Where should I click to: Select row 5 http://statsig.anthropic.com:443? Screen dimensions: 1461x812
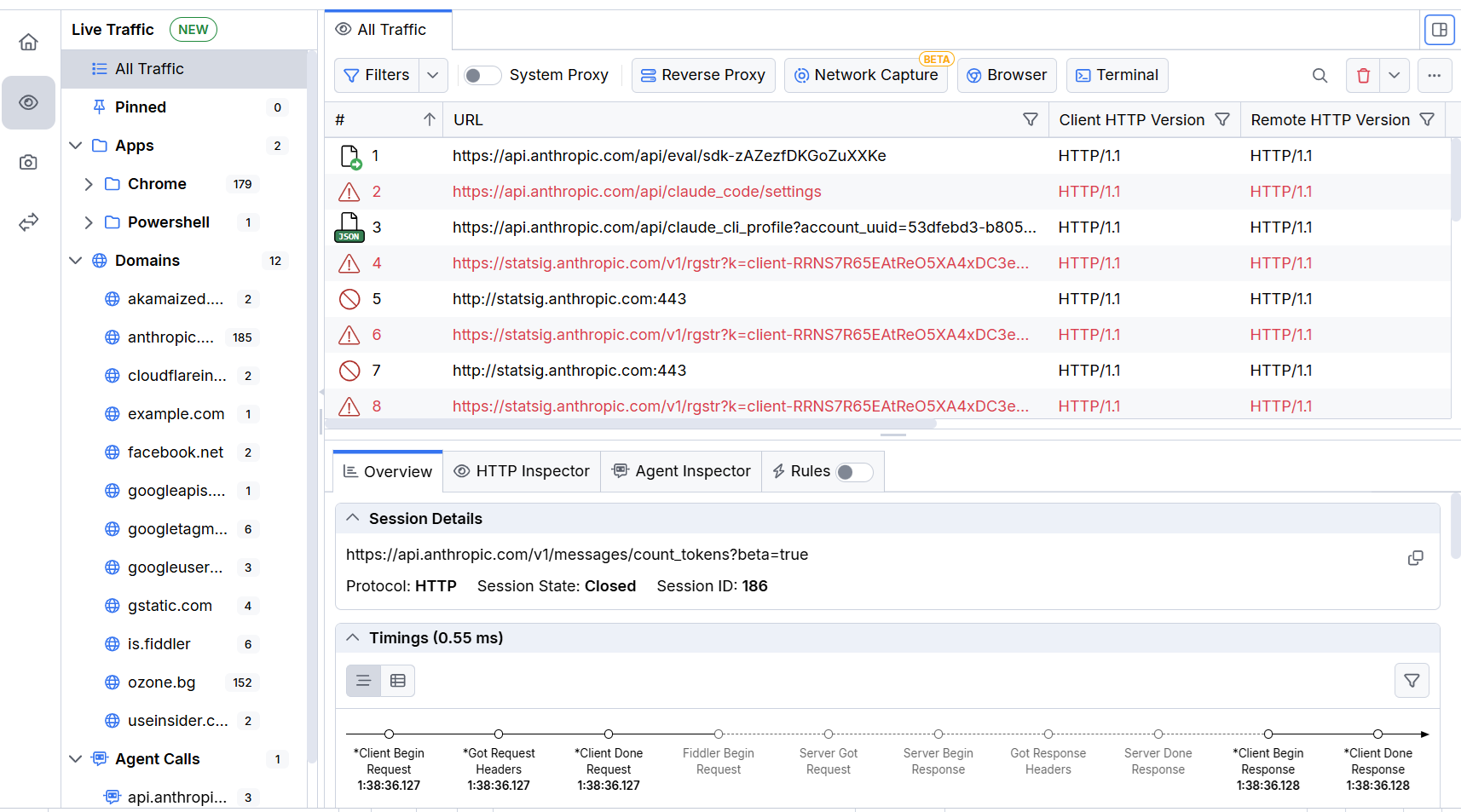(x=569, y=299)
